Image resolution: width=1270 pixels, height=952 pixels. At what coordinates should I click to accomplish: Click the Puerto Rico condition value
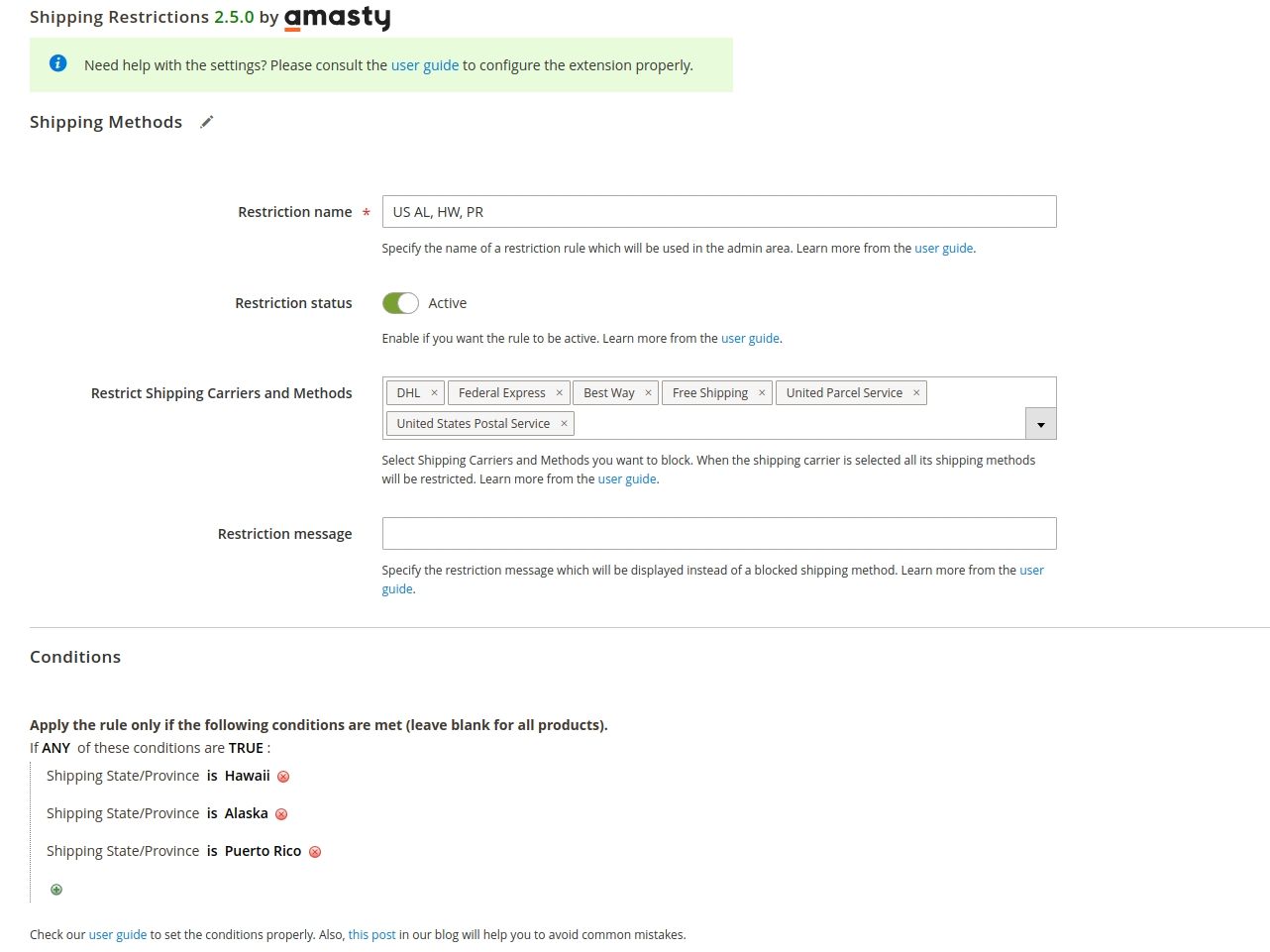click(263, 851)
